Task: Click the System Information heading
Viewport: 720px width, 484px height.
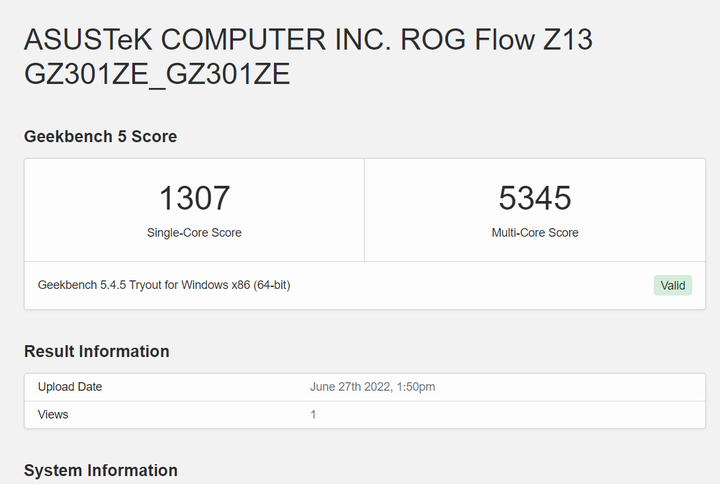Action: tap(100, 470)
